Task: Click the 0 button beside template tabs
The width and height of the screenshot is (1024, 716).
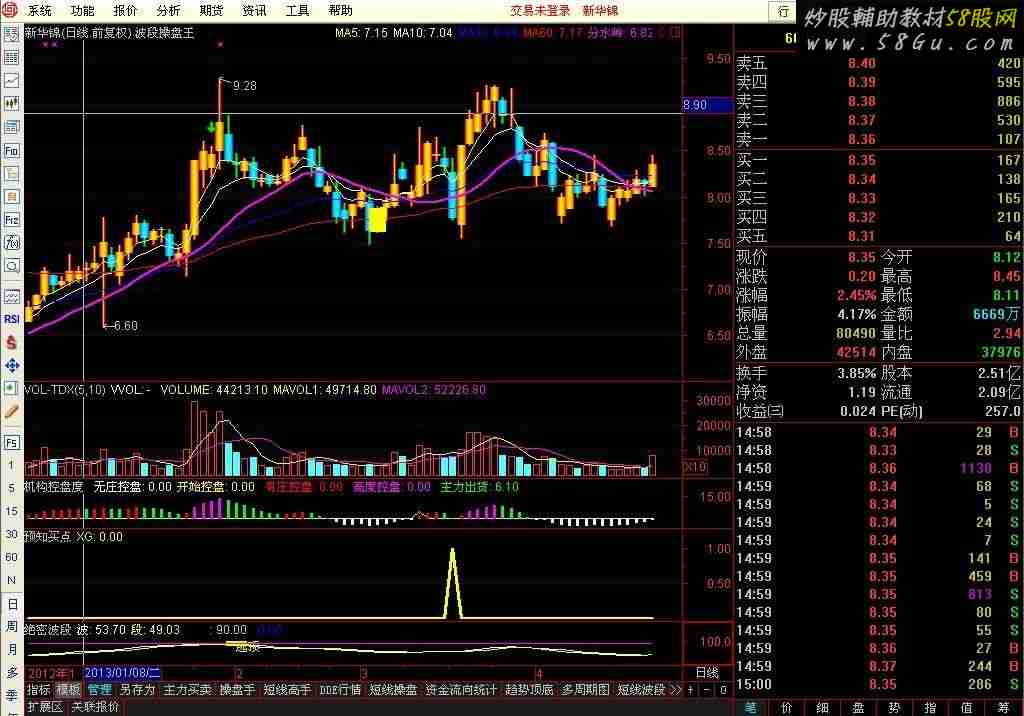Action: click(x=723, y=690)
